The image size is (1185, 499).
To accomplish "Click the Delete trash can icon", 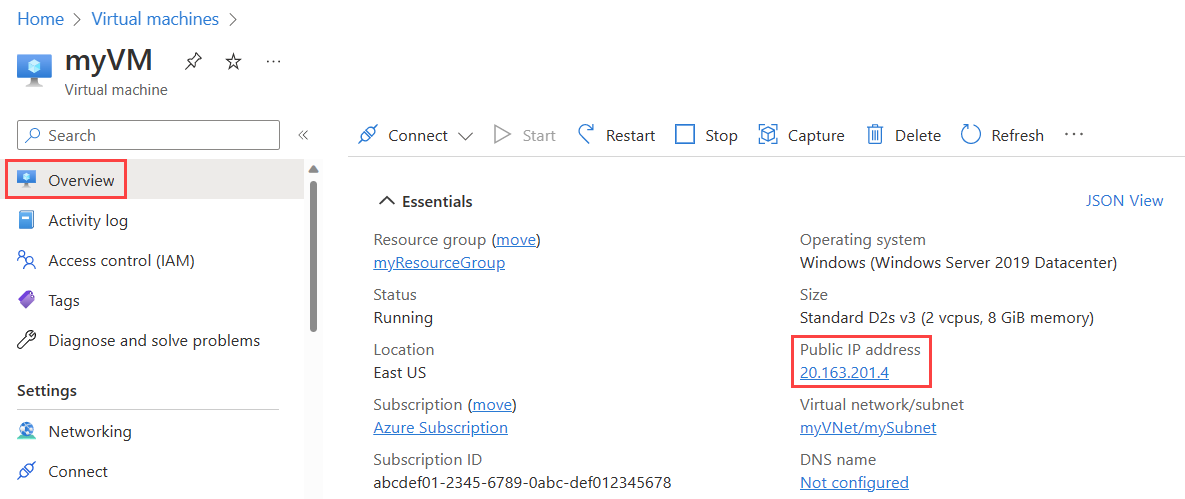I will (875, 135).
